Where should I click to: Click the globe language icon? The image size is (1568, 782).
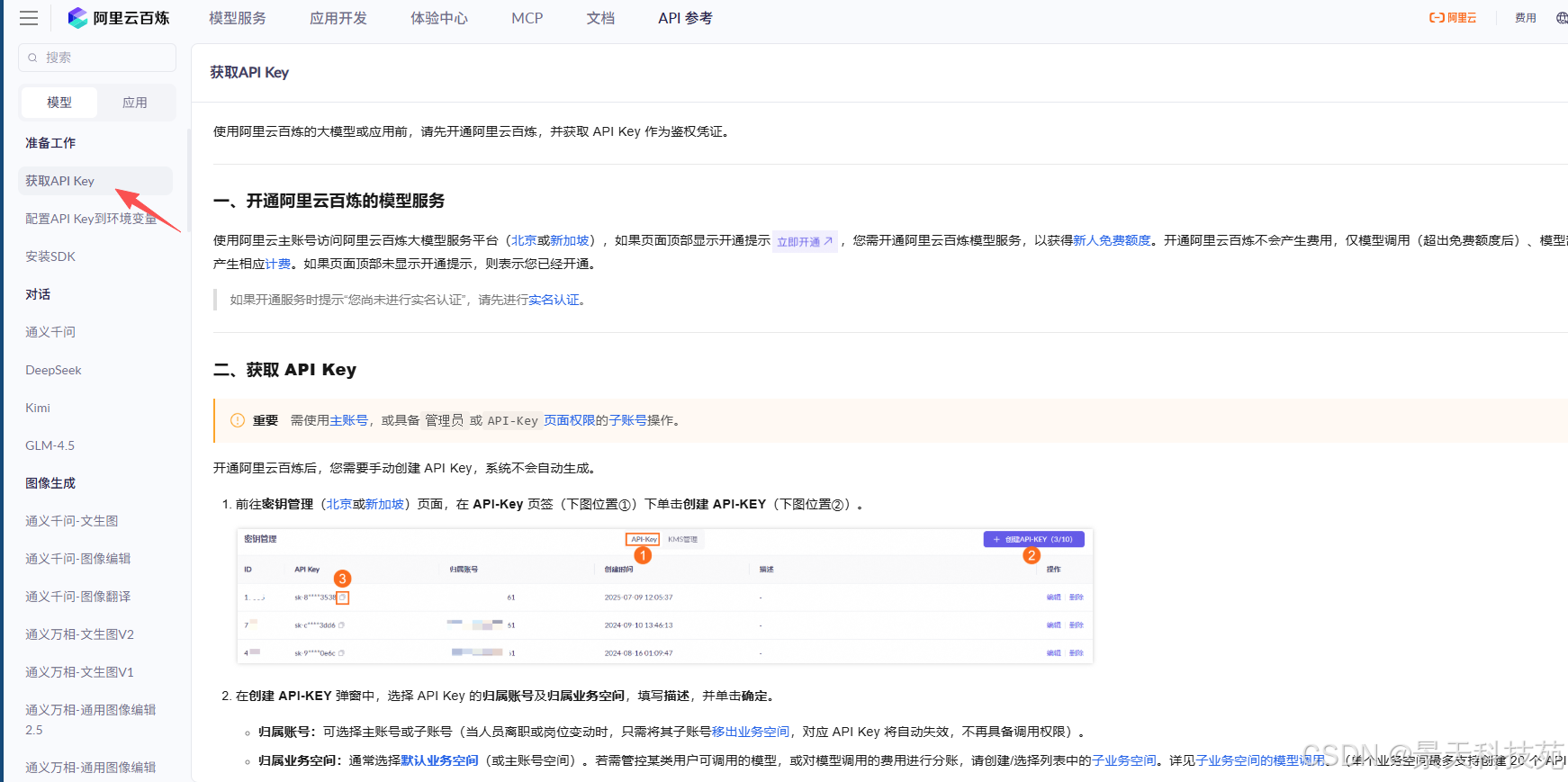tap(1562, 18)
